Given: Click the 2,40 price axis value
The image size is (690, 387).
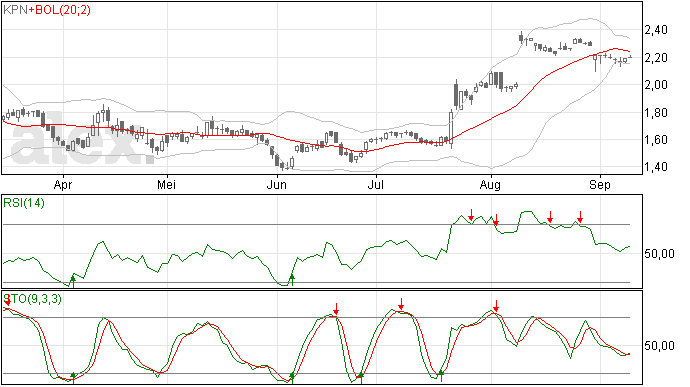Looking at the screenshot, I should pyautogui.click(x=656, y=30).
